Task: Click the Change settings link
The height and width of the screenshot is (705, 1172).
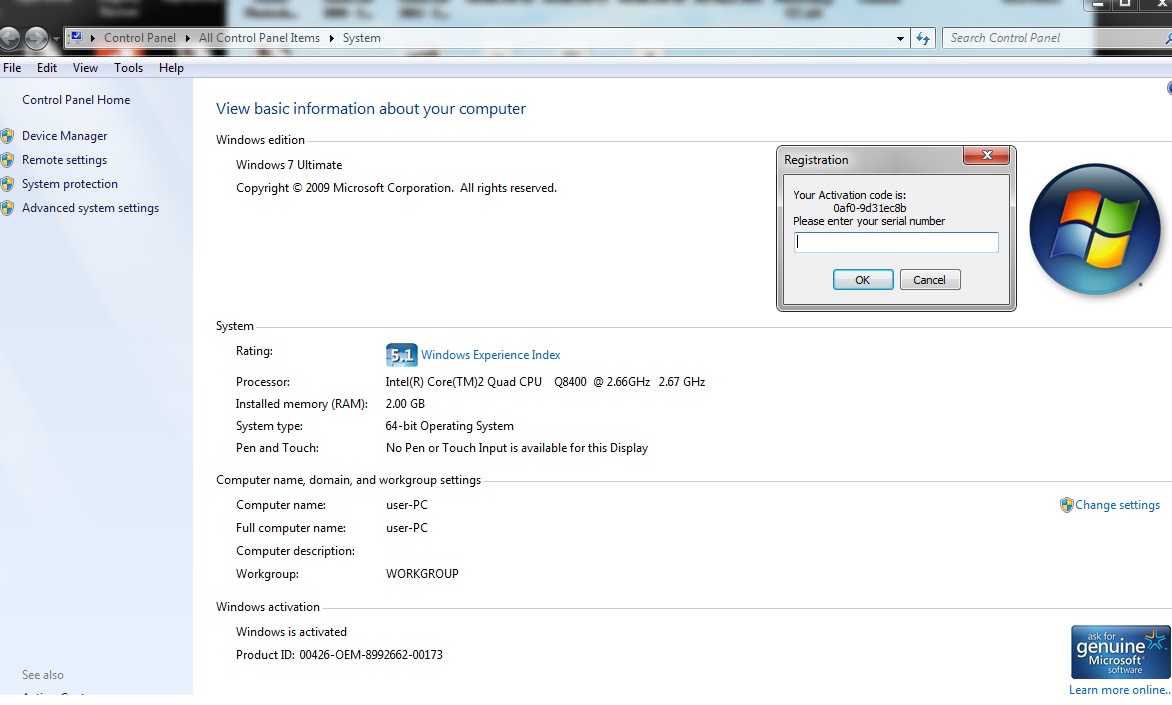Action: [x=1117, y=505]
